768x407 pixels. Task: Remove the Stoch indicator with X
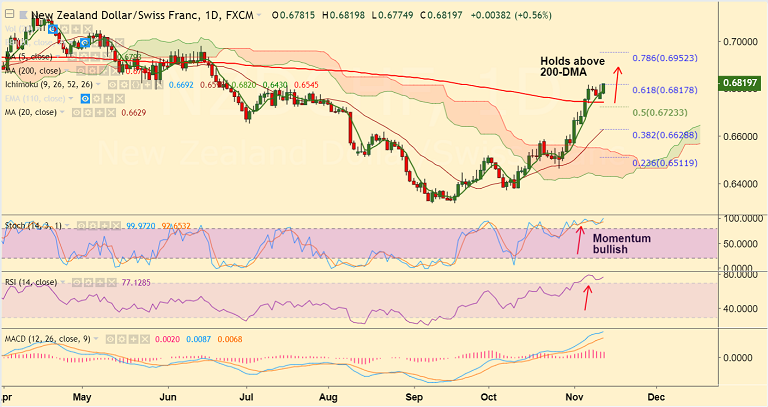116,225
